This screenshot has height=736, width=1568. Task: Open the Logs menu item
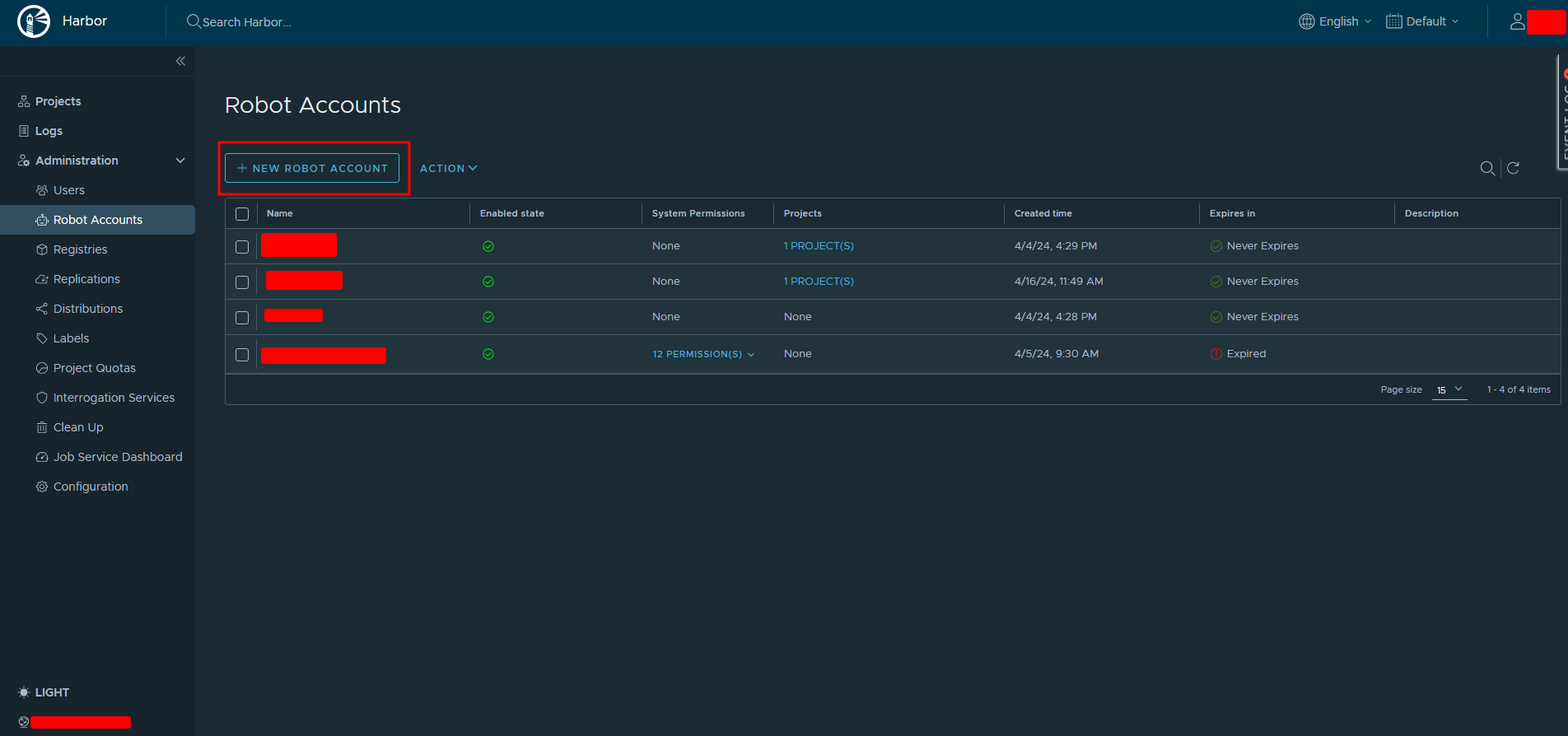(49, 131)
